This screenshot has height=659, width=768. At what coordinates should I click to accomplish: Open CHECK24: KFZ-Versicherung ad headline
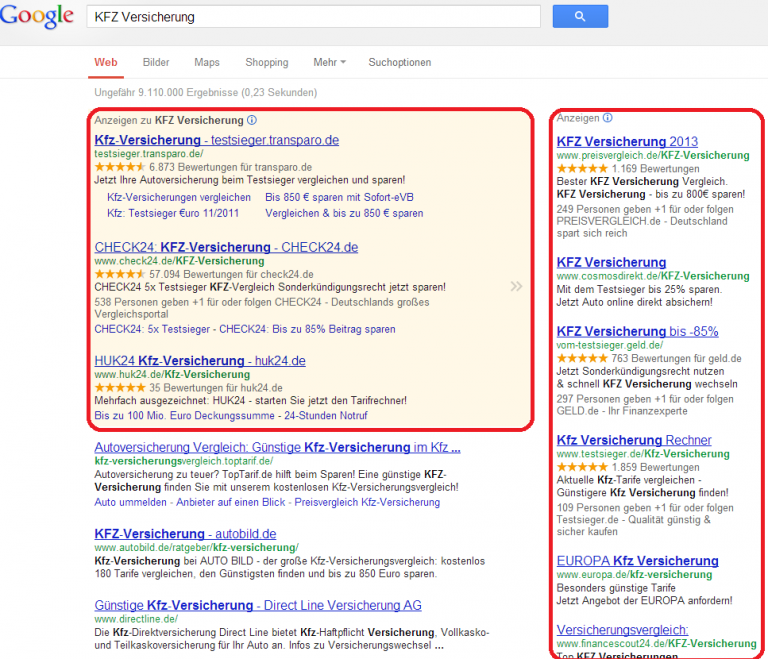pos(226,247)
